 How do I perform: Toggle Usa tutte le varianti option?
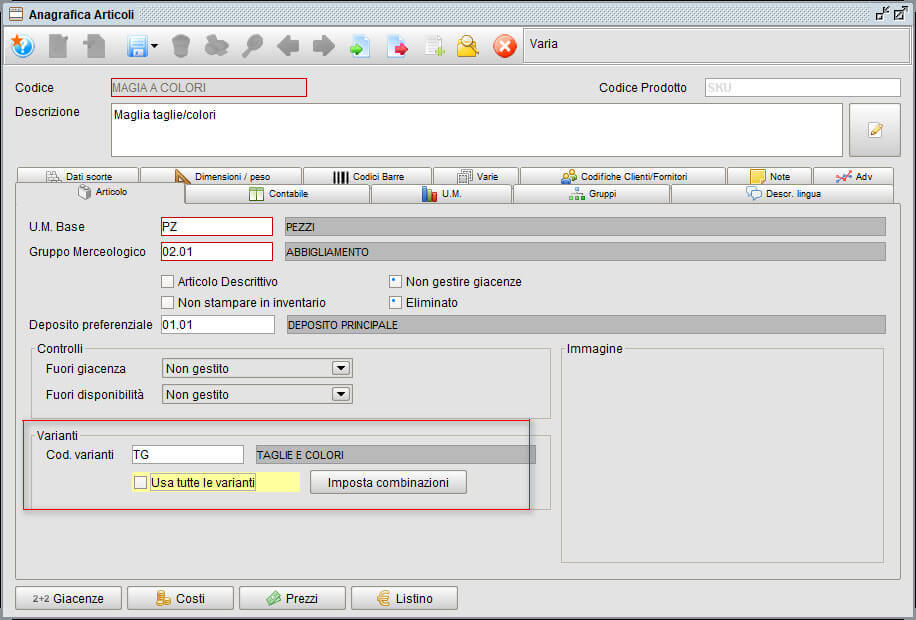[140, 481]
